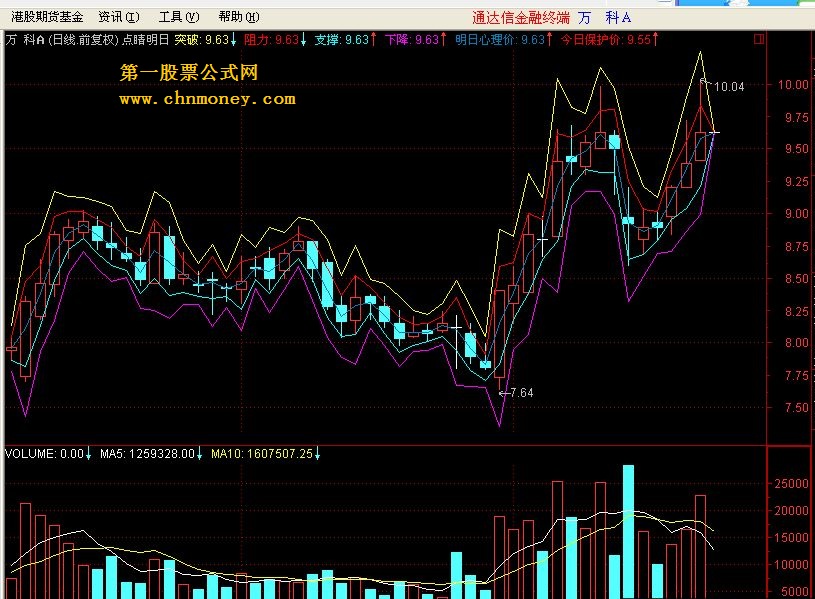Click the MA10: 1607507.25 label
Screen dimensions: 815x599
(x=266, y=454)
